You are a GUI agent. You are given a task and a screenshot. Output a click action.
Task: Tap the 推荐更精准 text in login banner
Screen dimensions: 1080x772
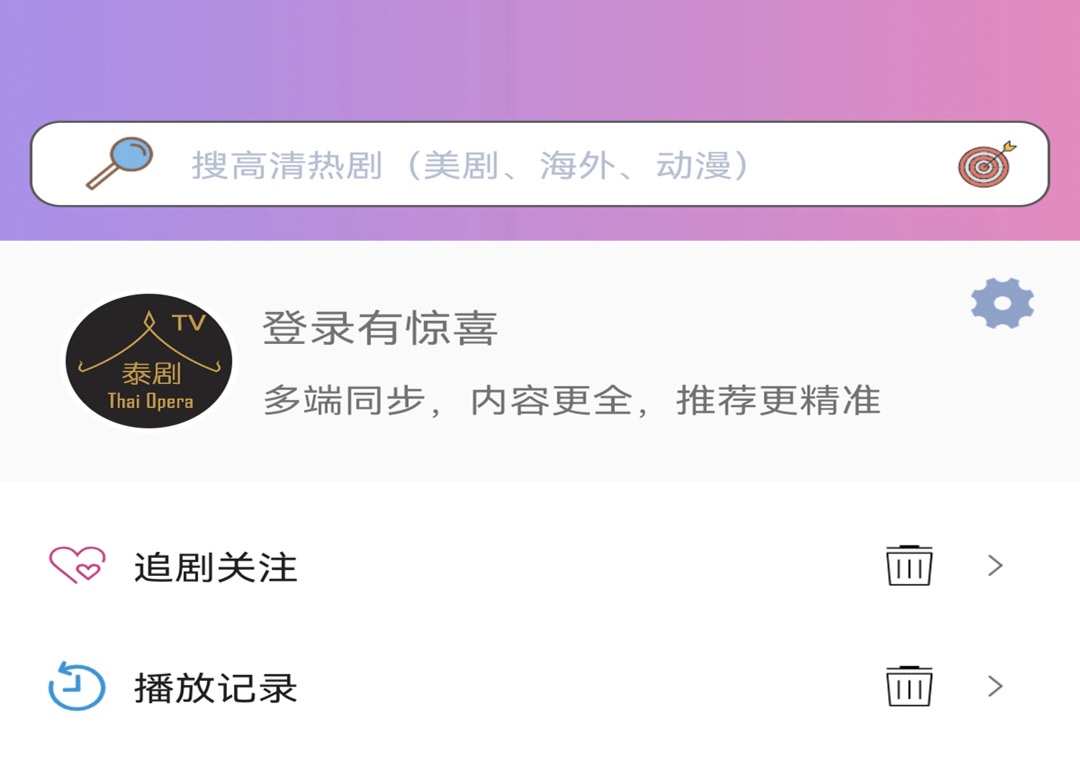778,401
